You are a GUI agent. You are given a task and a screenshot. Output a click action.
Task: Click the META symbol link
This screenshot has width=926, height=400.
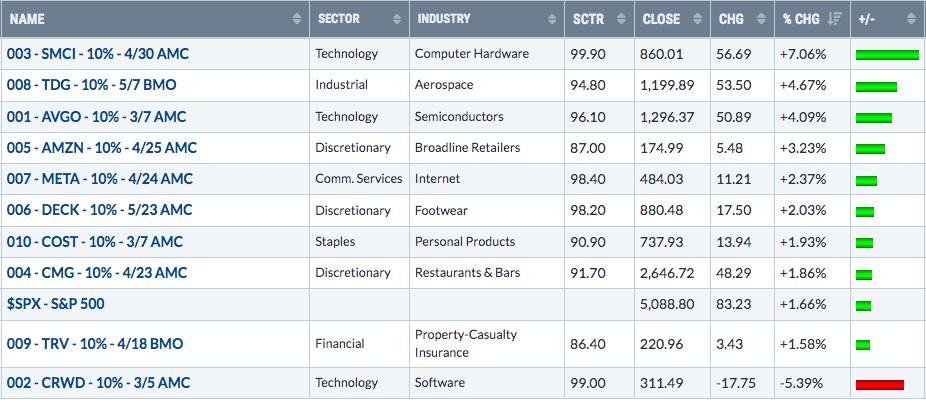tap(100, 179)
